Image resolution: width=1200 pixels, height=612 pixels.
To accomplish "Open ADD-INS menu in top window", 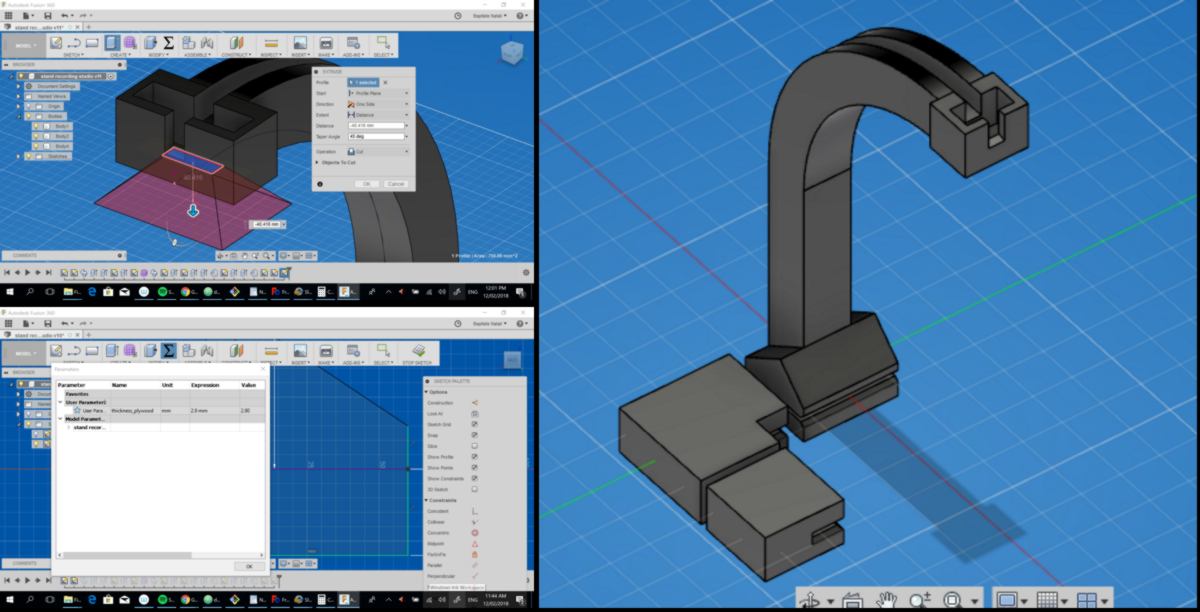I will [352, 55].
